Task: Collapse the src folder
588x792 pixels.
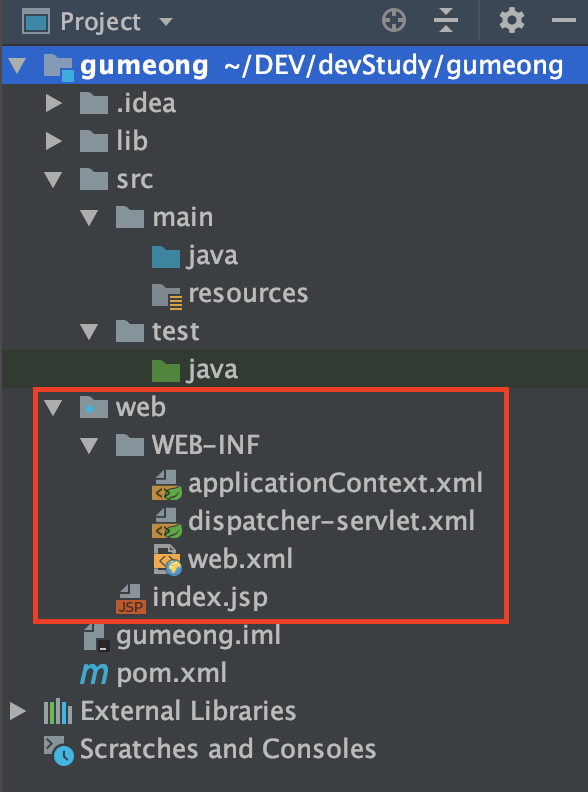Action: (54, 180)
